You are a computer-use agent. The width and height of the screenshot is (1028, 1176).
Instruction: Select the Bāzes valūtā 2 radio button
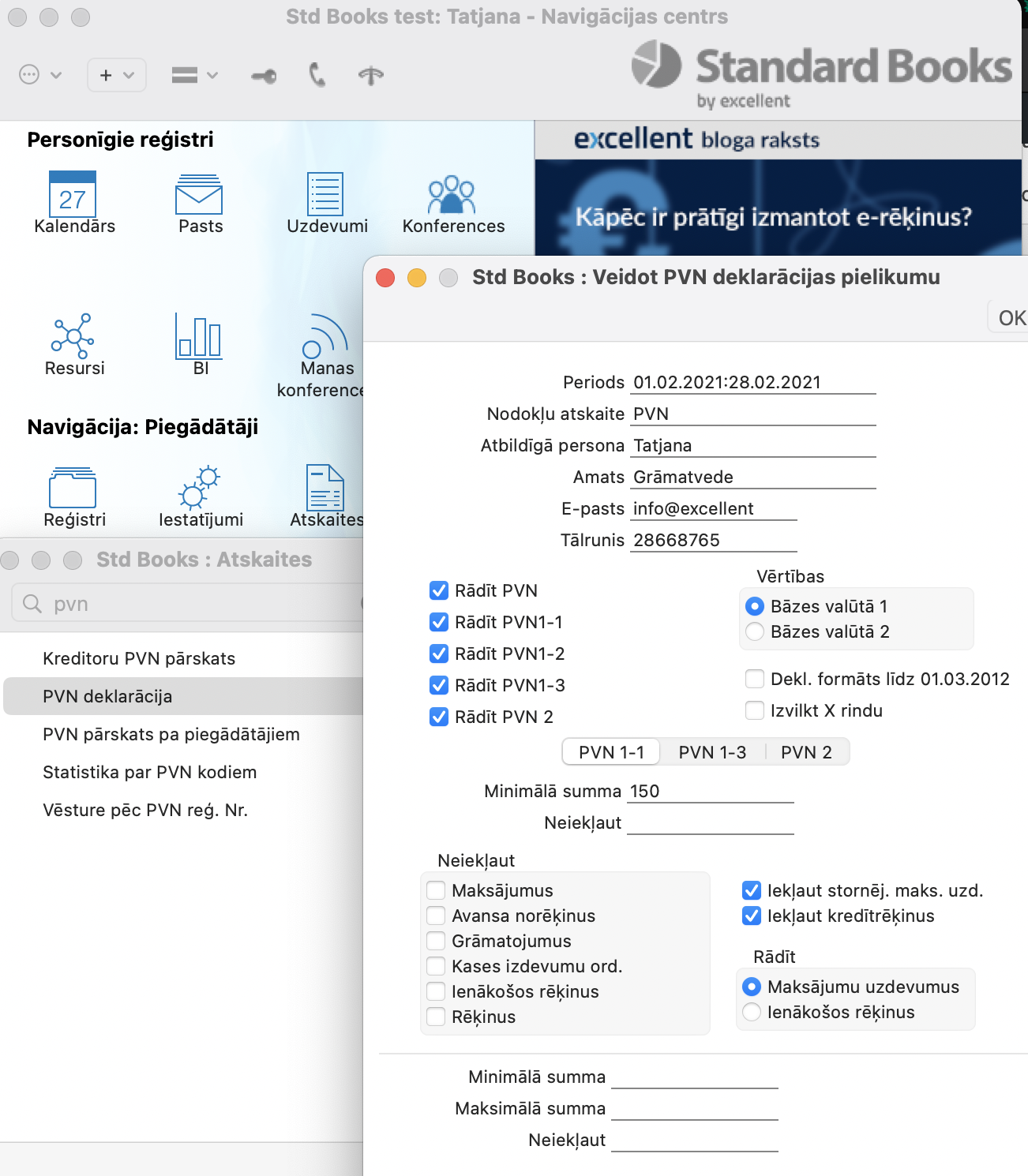coord(755,631)
